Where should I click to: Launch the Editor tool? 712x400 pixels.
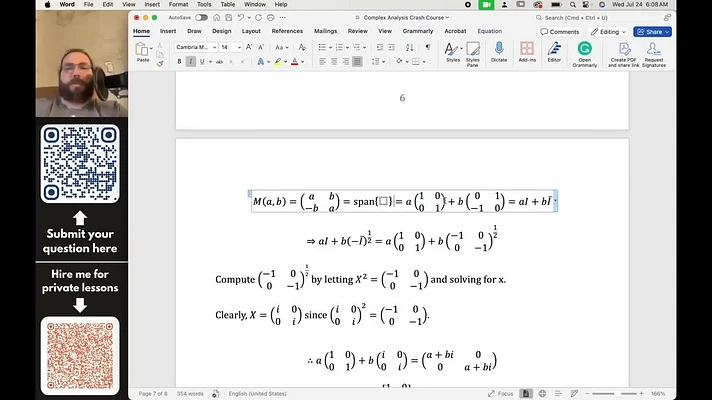tap(554, 52)
